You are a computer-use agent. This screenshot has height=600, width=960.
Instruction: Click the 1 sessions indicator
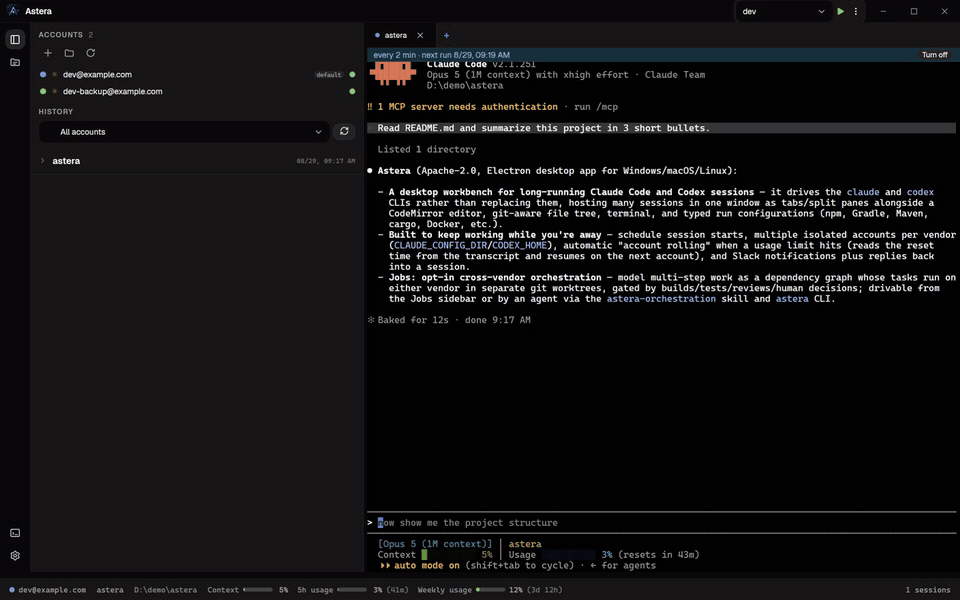(928, 590)
